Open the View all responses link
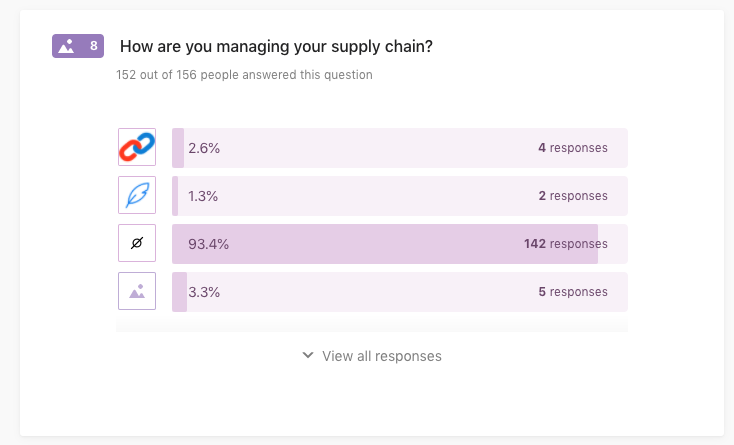734x445 pixels. [x=381, y=356]
